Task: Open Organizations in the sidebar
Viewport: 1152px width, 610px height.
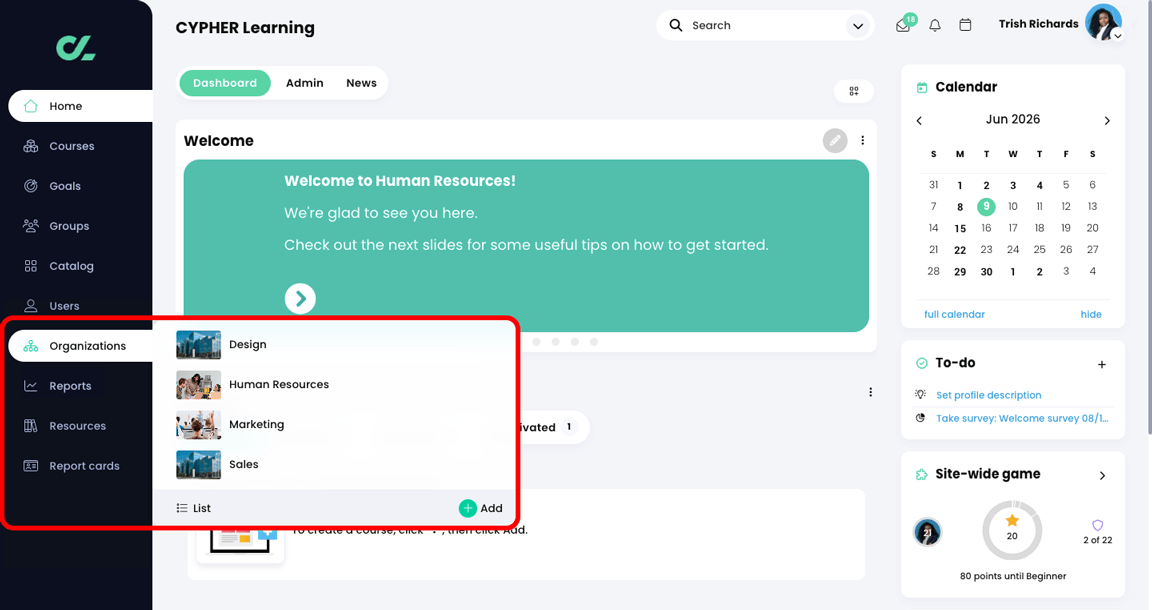Action: point(80,346)
